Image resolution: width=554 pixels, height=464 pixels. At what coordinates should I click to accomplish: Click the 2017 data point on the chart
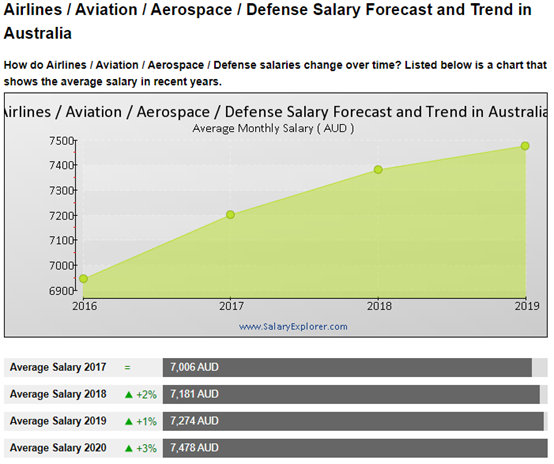[x=230, y=215]
